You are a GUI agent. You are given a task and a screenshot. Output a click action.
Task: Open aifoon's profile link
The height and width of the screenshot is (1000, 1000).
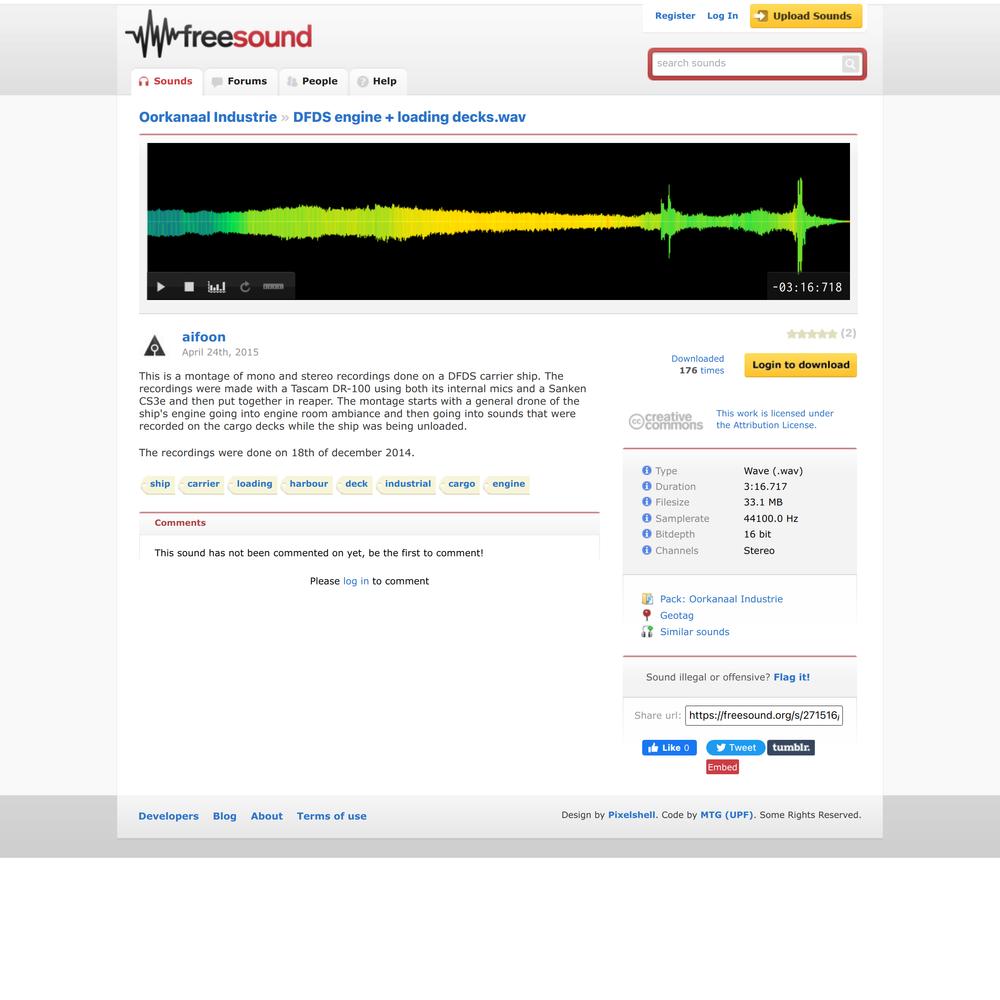click(x=203, y=337)
